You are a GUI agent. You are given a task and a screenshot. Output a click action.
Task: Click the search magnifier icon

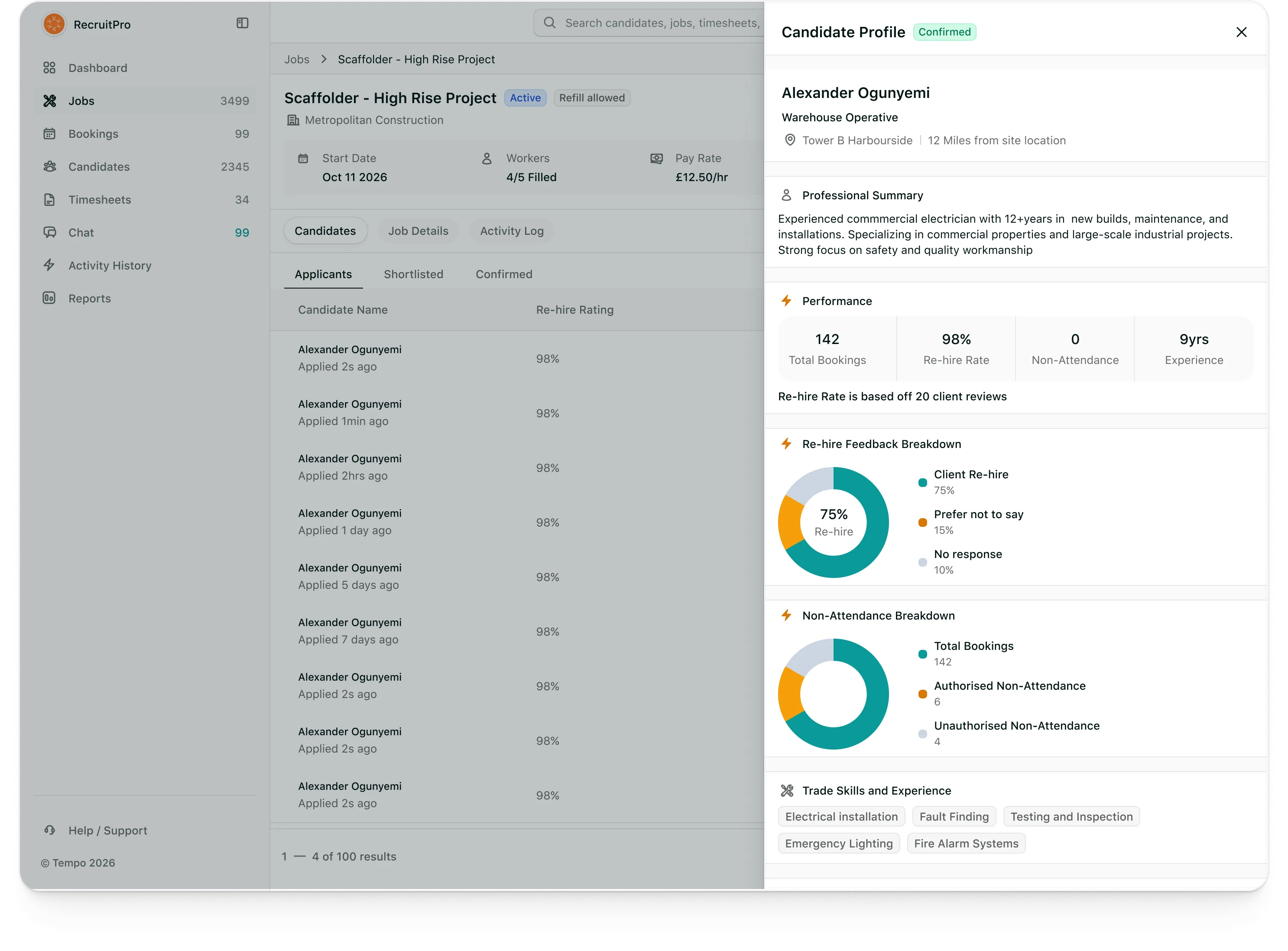click(550, 23)
